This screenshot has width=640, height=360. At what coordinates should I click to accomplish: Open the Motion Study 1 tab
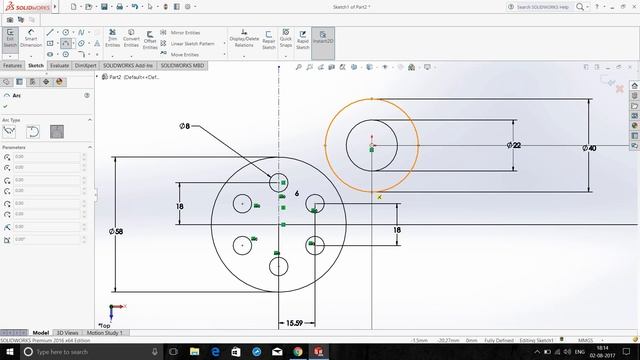click(105, 333)
